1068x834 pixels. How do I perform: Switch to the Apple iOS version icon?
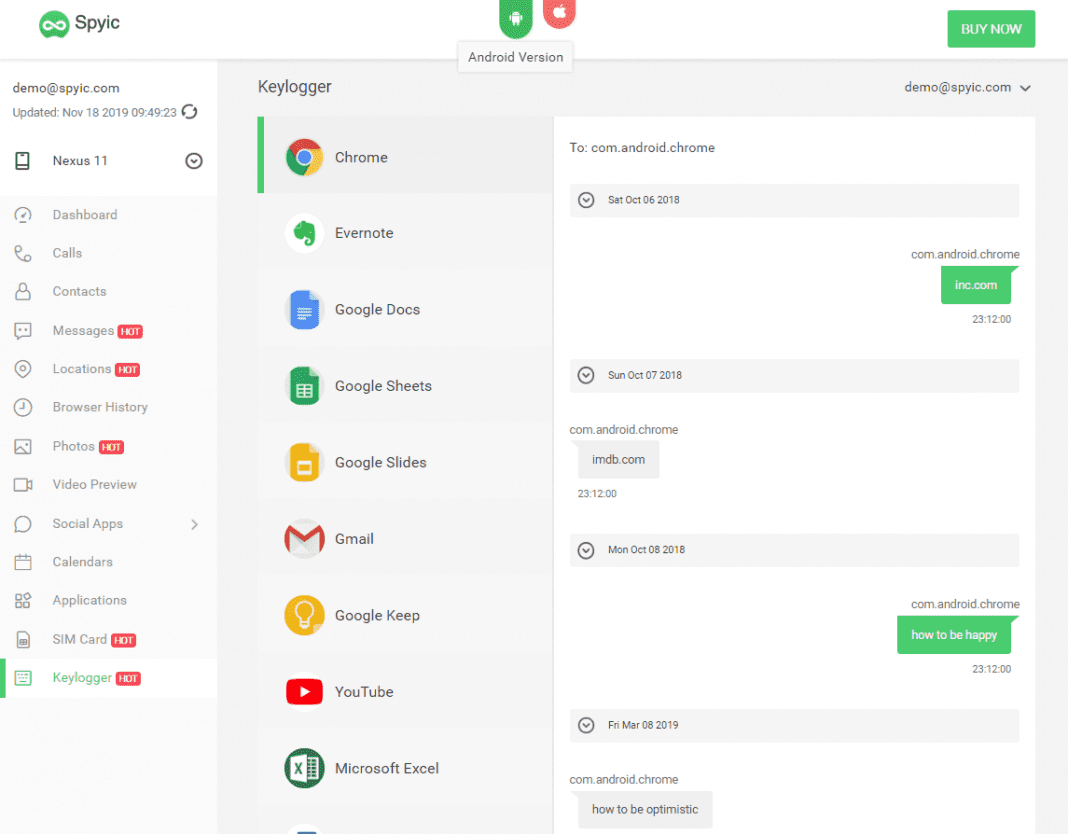[559, 12]
